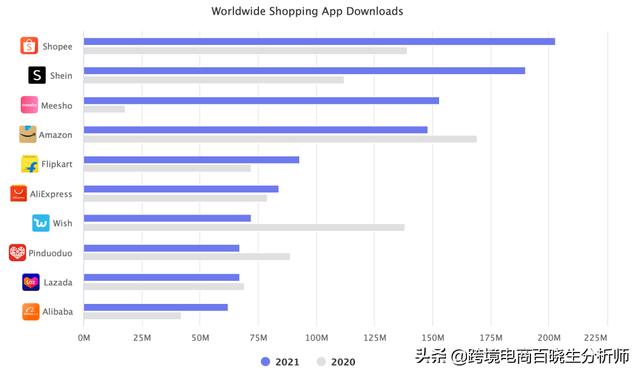Select Wish's 2020 gray bar
Viewport: 640px width, 375px height.
click(244, 227)
